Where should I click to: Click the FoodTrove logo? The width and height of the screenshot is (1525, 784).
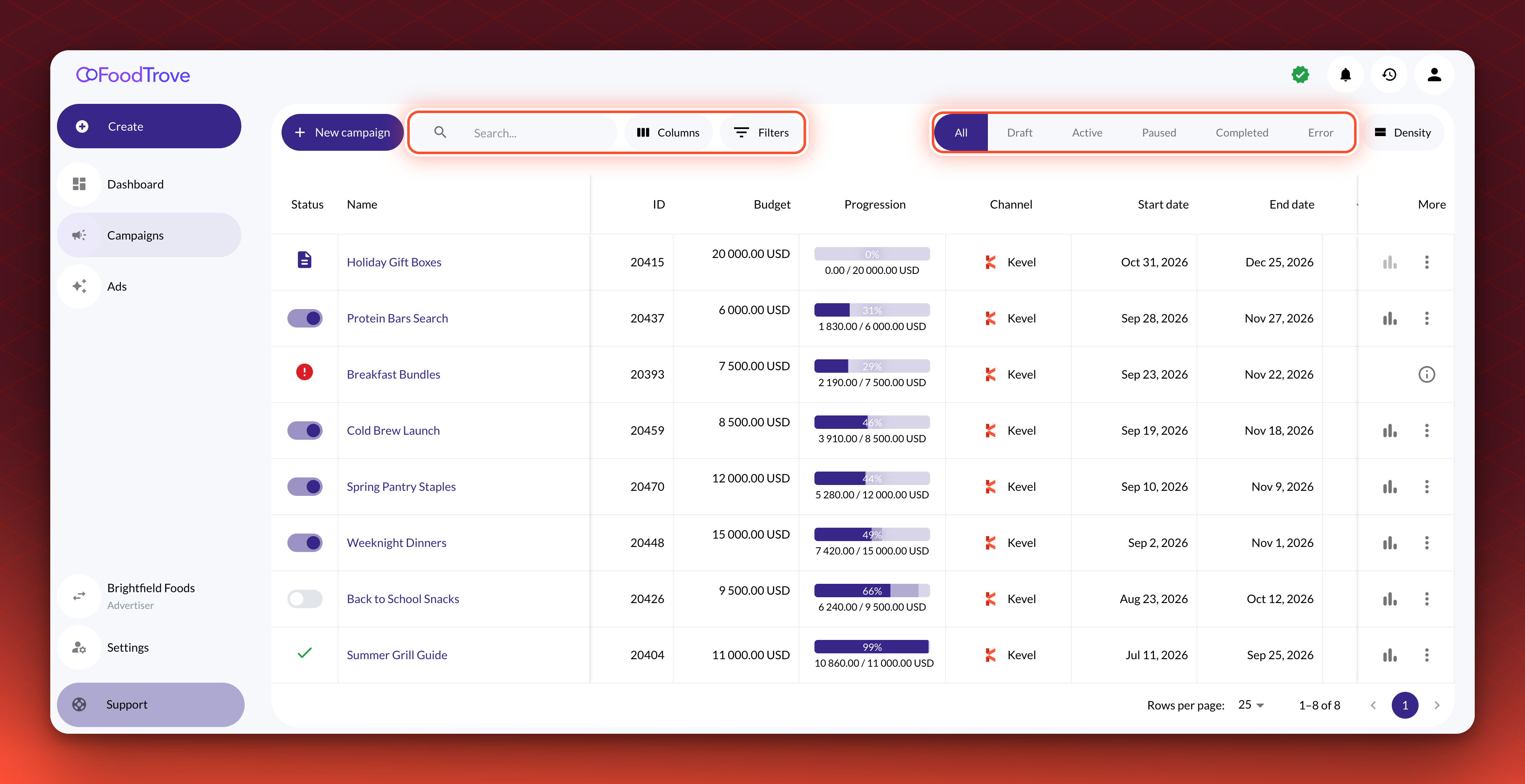(x=133, y=75)
